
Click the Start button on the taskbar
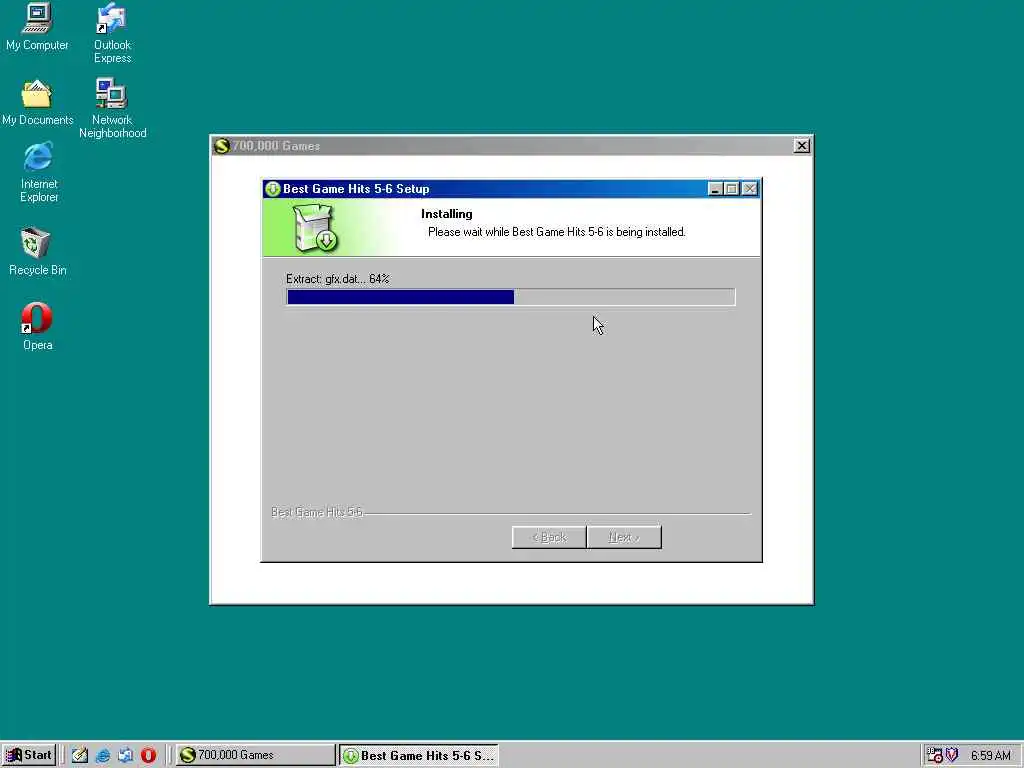coord(29,755)
